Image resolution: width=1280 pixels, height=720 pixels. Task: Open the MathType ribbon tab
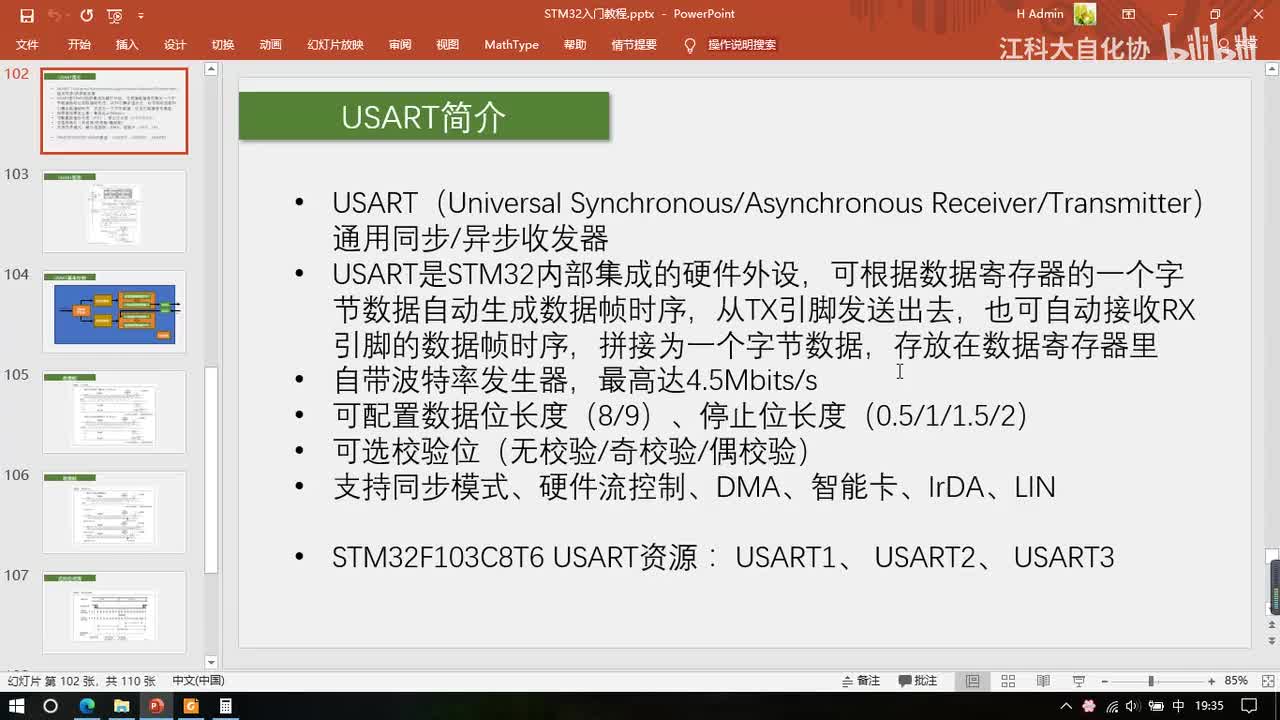[x=511, y=45]
